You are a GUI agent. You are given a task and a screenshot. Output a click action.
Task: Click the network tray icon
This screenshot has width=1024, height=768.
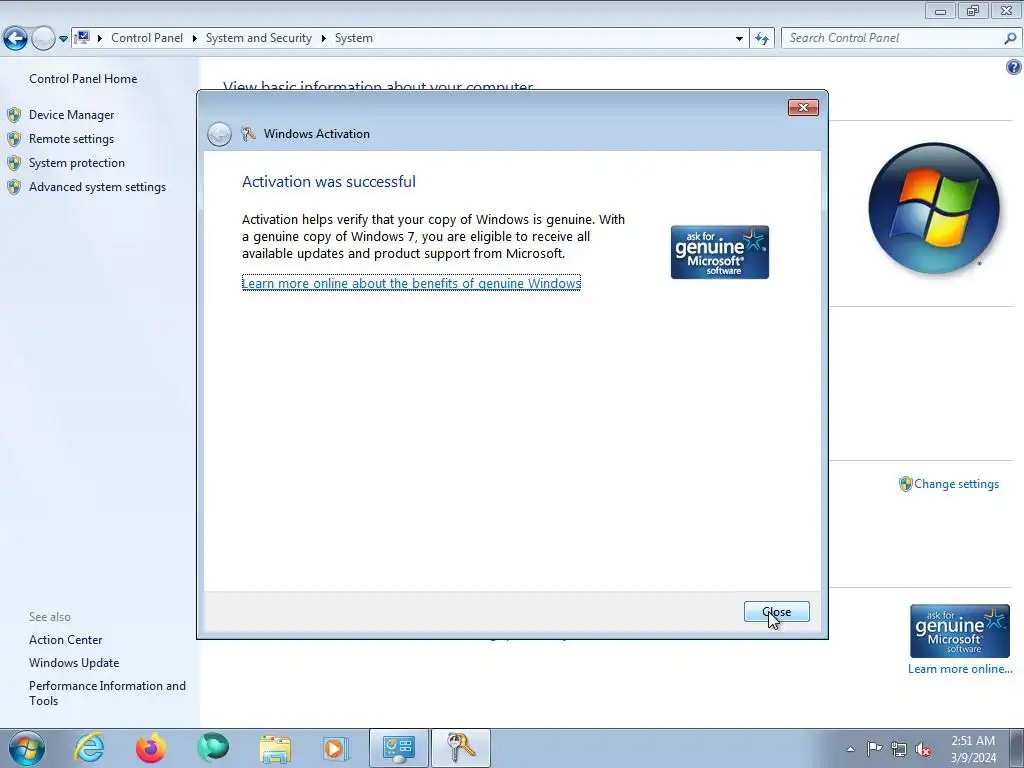click(899, 749)
